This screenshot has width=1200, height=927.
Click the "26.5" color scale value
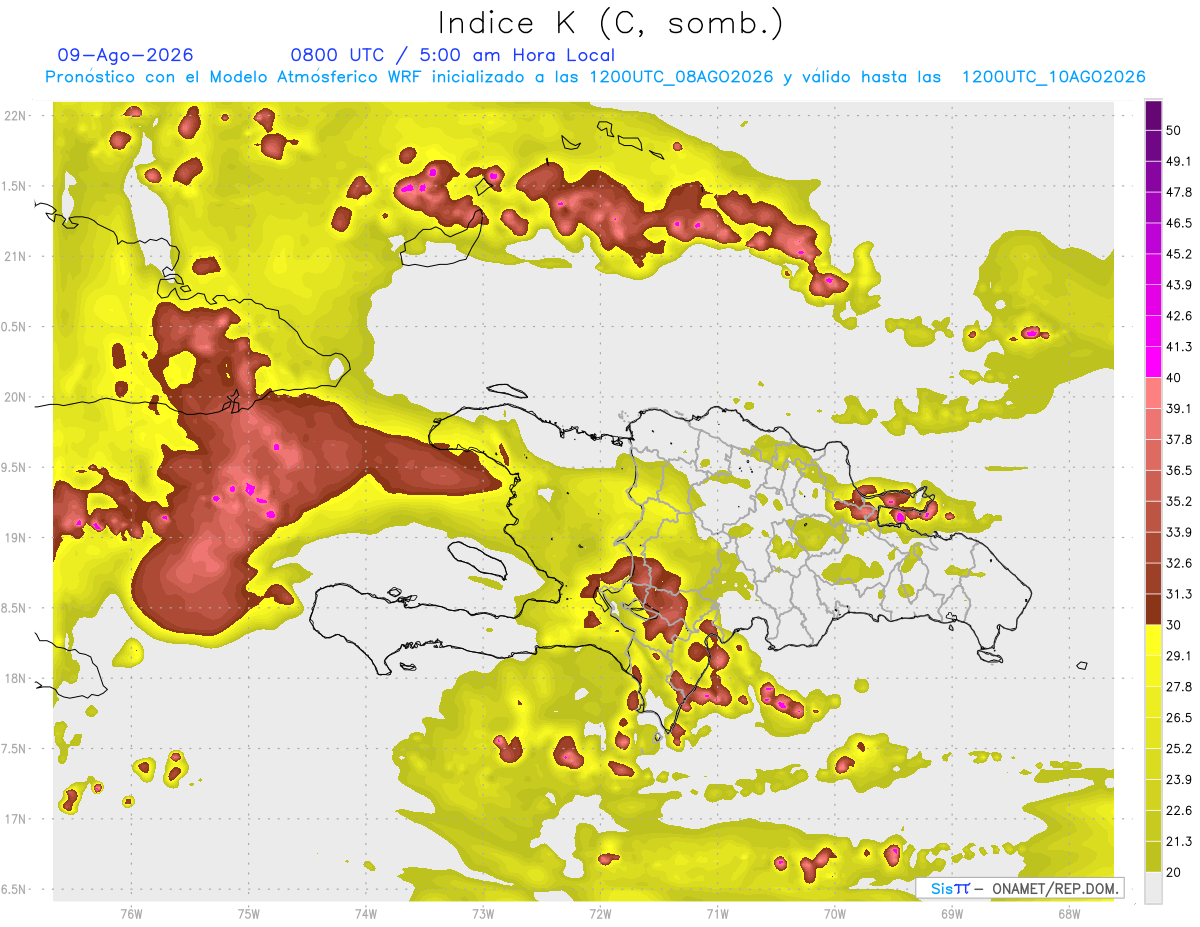[x=1178, y=718]
